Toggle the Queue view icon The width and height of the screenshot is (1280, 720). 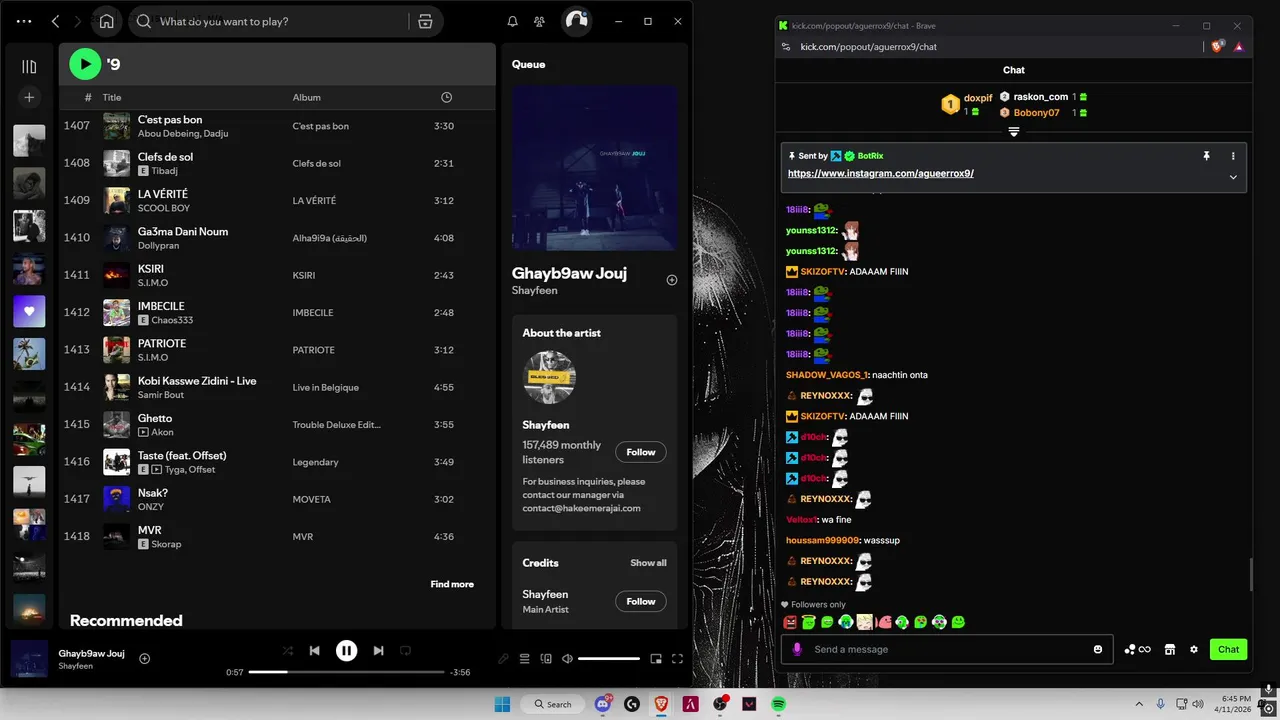coord(525,658)
